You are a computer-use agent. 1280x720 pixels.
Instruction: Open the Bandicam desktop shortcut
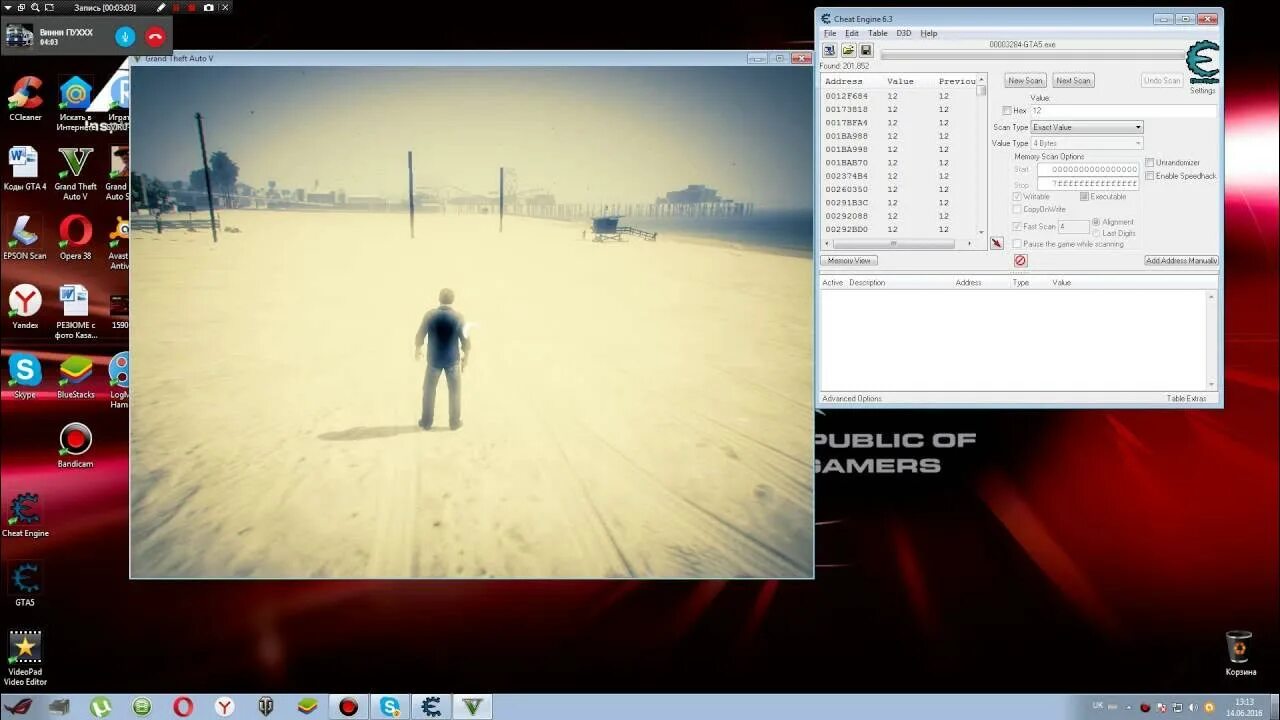pyautogui.click(x=76, y=446)
